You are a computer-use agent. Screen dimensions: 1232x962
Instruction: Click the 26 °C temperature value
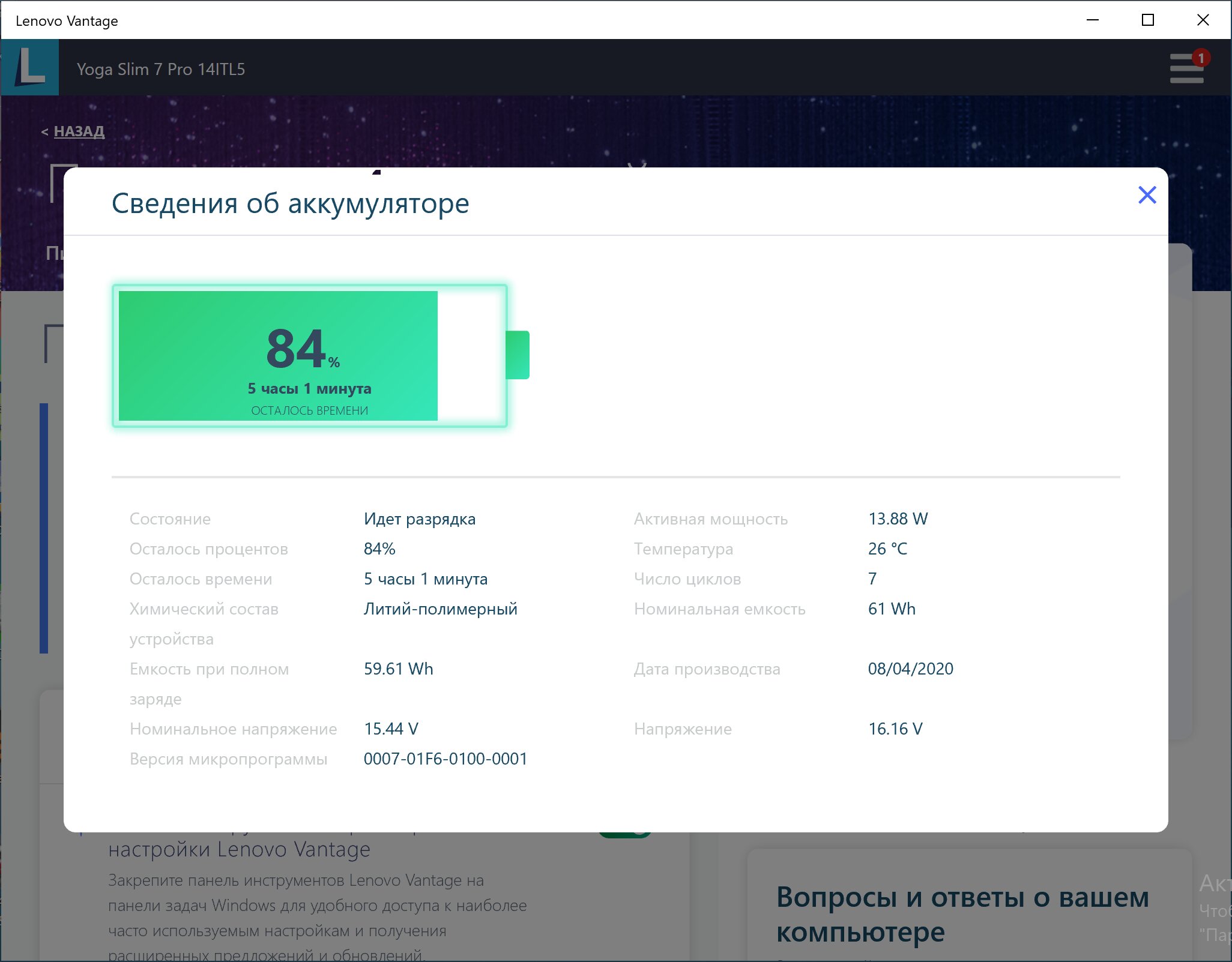click(x=887, y=549)
